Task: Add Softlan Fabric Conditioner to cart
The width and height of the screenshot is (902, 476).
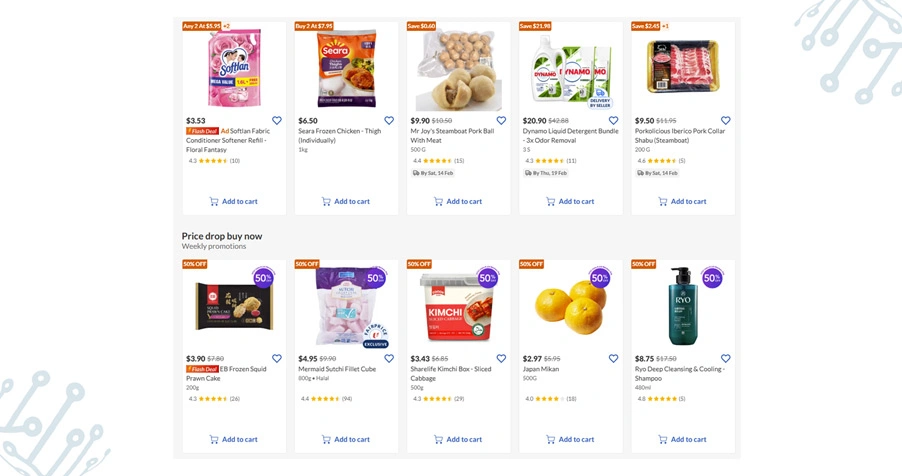Action: pos(234,201)
